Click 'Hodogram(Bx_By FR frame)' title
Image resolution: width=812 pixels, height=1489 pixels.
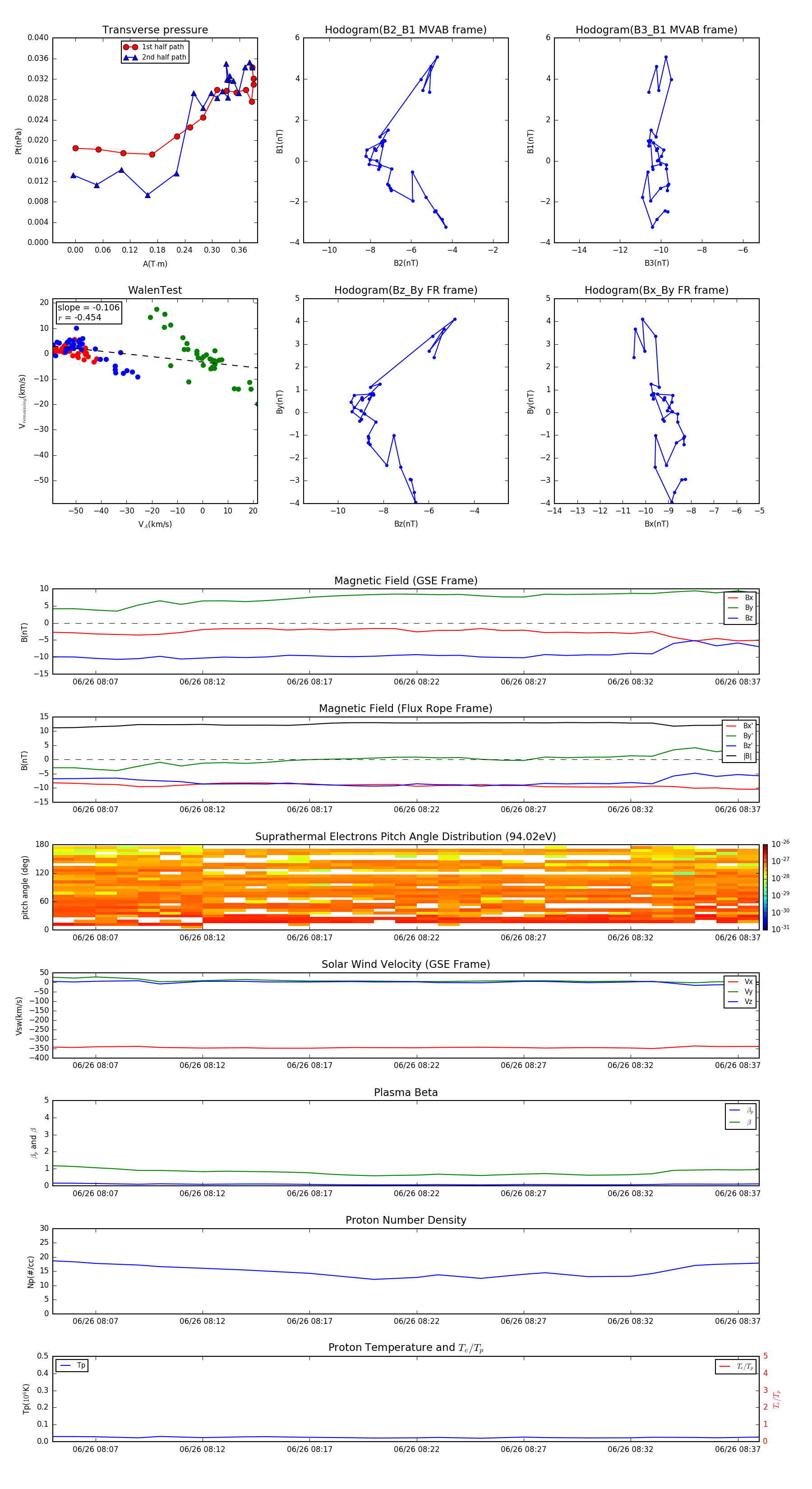(x=656, y=290)
